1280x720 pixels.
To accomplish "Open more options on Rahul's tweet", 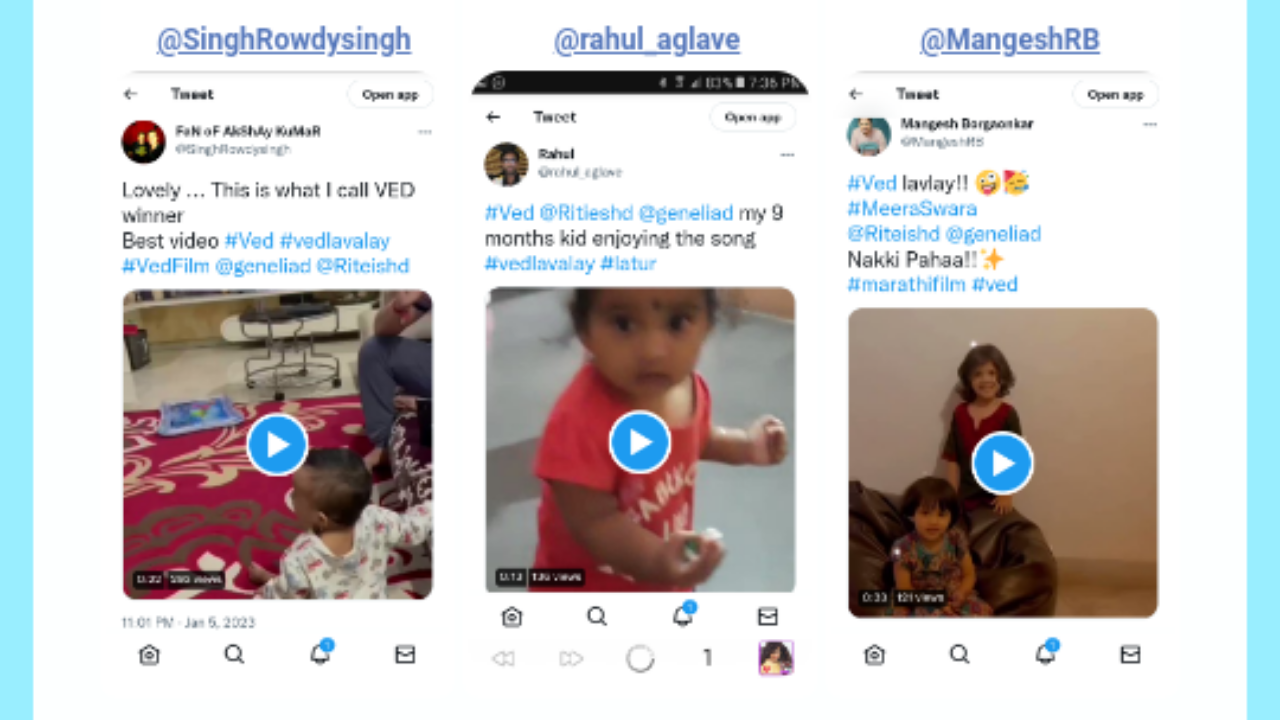I will click(787, 155).
